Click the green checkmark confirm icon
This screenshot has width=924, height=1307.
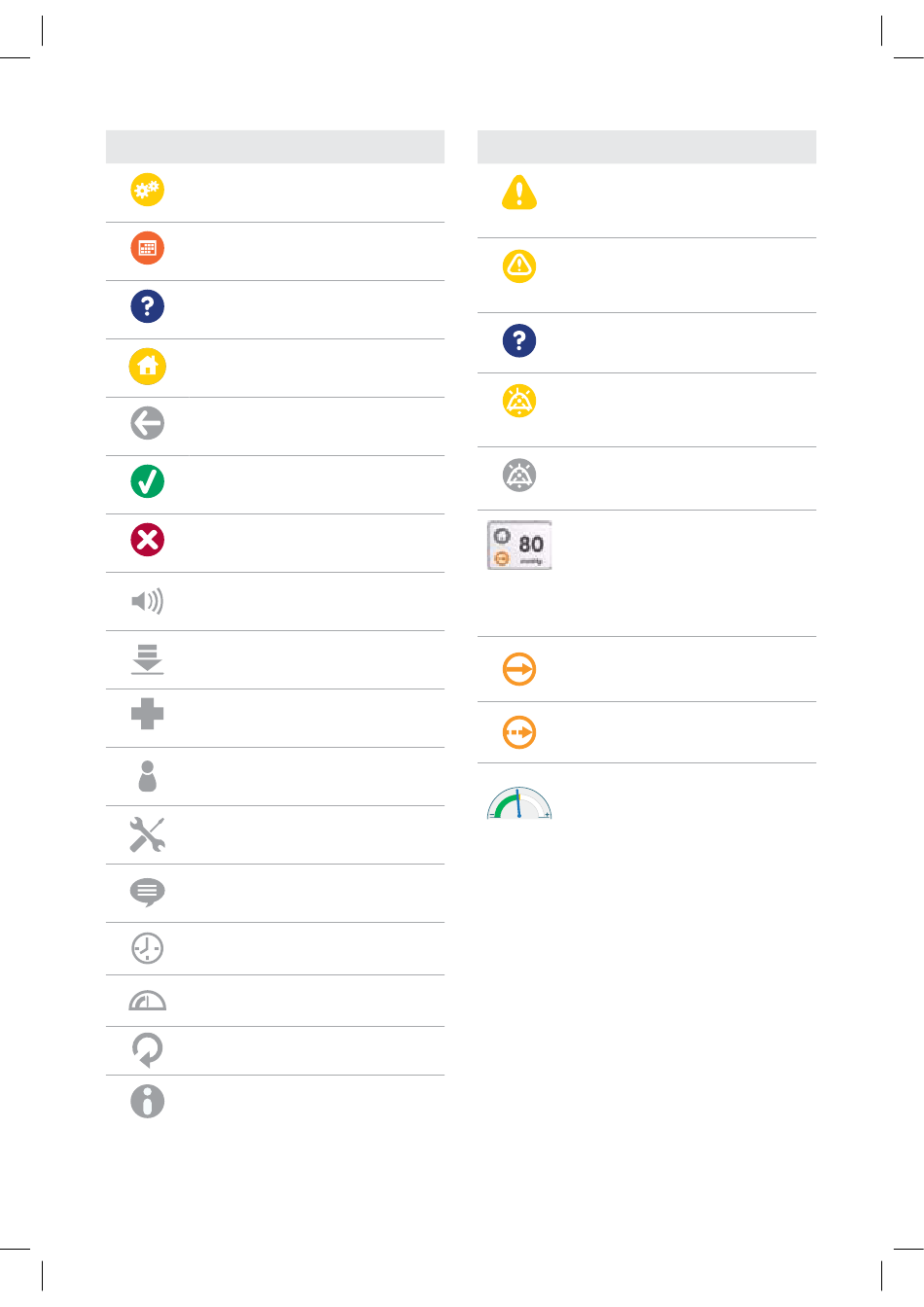point(148,481)
